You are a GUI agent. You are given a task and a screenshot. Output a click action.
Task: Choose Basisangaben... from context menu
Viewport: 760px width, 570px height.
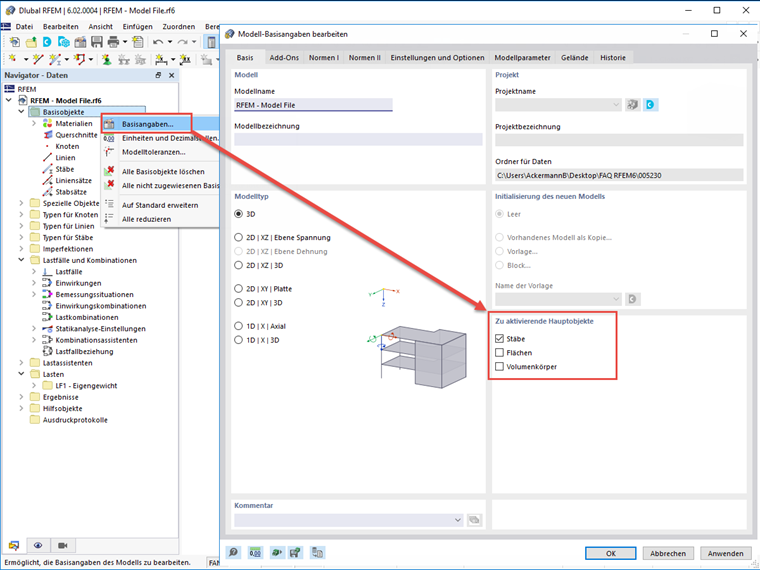147,124
